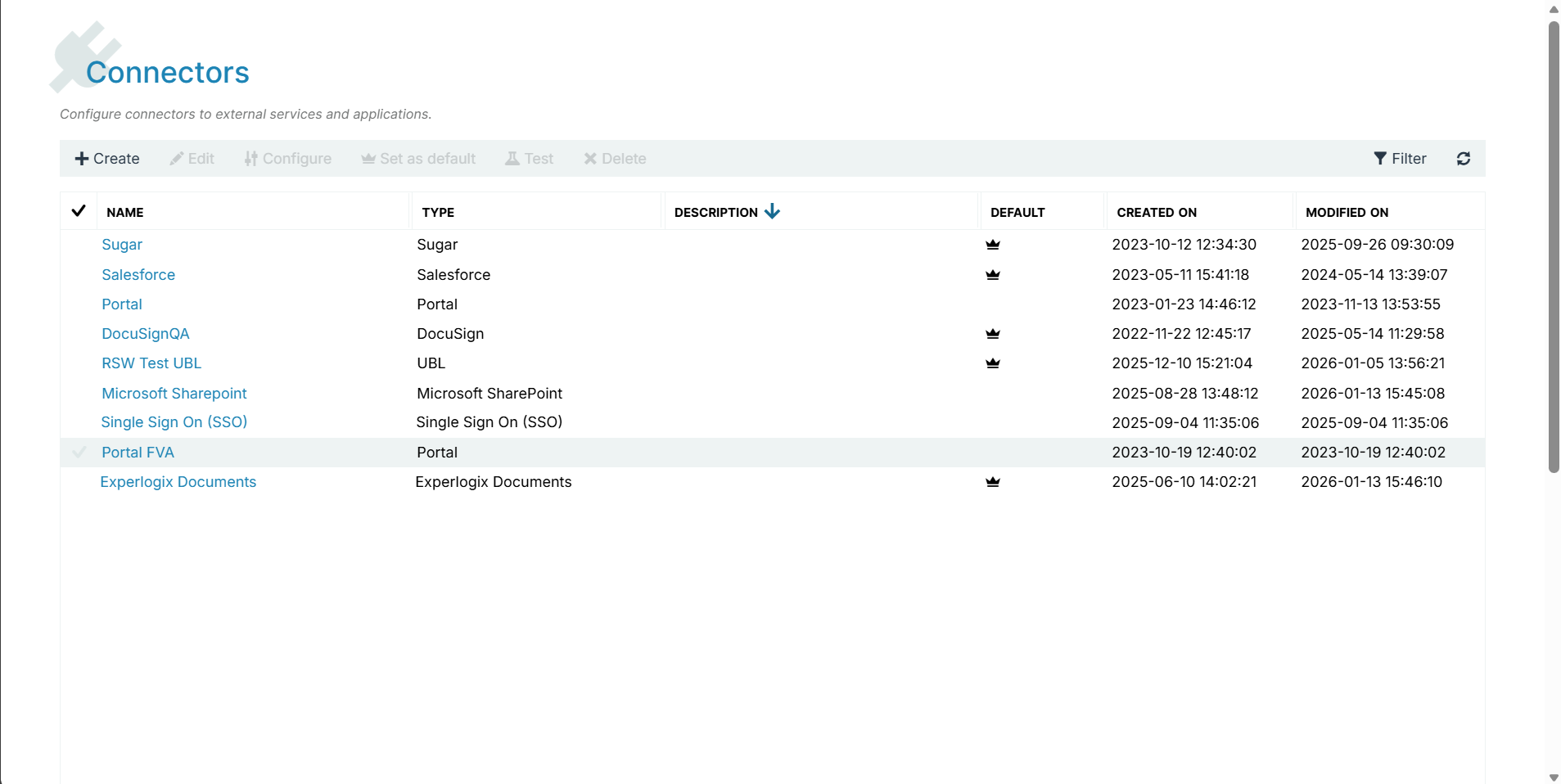Click modified date '2023-11-13 13:53:55'
The width and height of the screenshot is (1561, 784).
click(1371, 304)
